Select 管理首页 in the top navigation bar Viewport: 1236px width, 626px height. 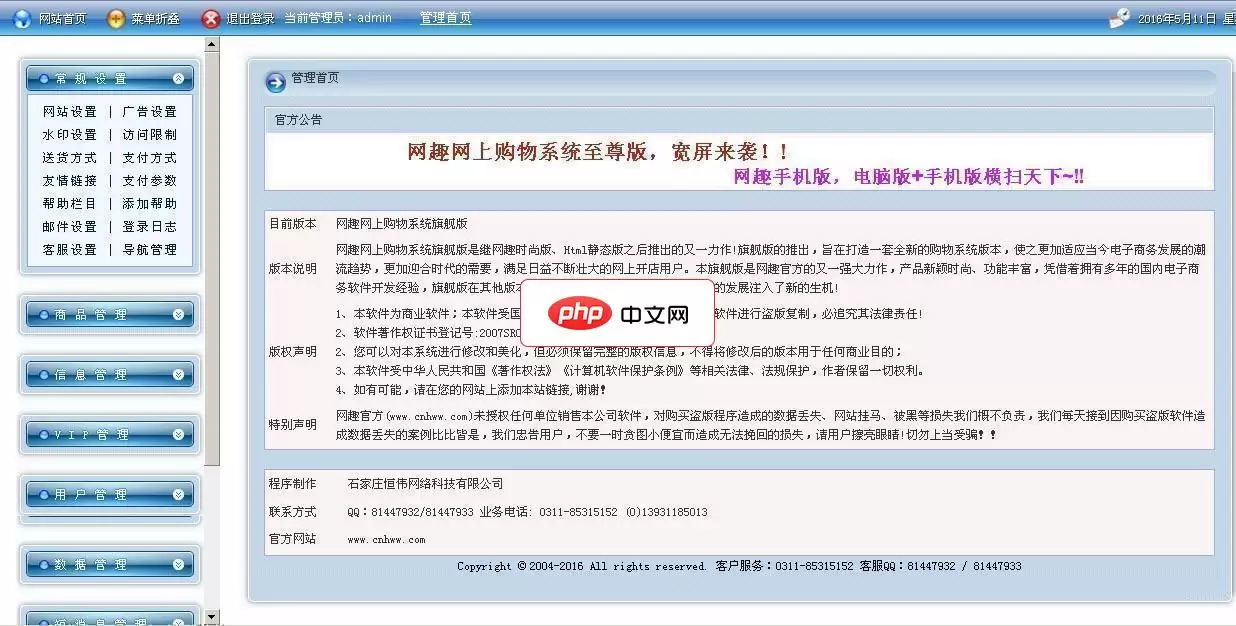coord(446,17)
